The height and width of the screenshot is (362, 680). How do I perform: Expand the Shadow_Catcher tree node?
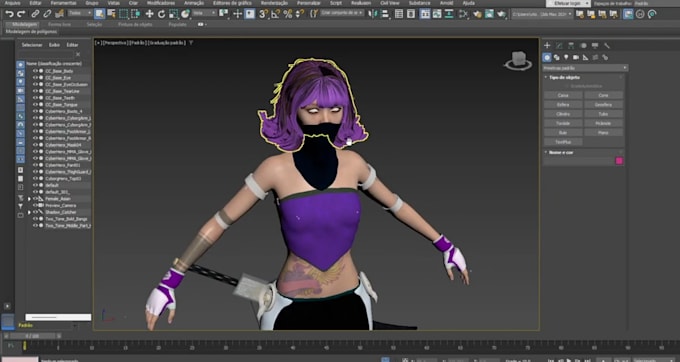click(29, 212)
